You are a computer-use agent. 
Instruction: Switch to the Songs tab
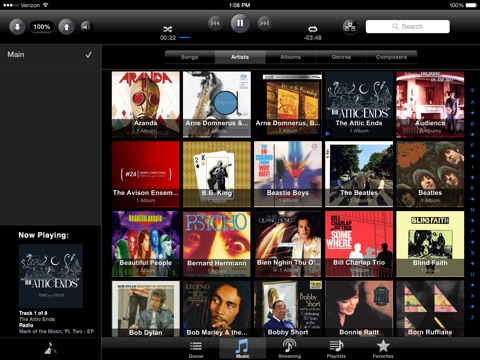pyautogui.click(x=190, y=57)
